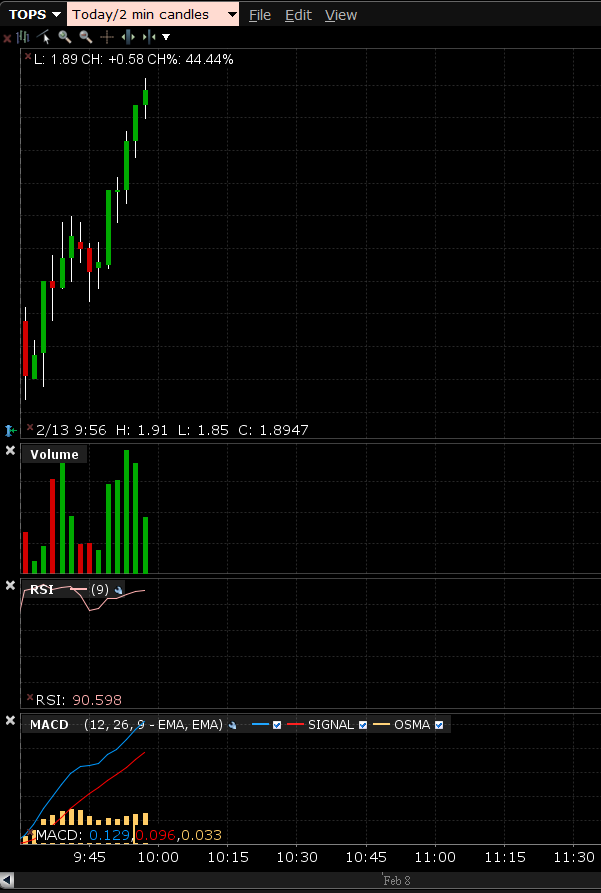Screen dimensions: 601x893
Task: Click the OSMA legend label
Action: [x=412, y=725]
